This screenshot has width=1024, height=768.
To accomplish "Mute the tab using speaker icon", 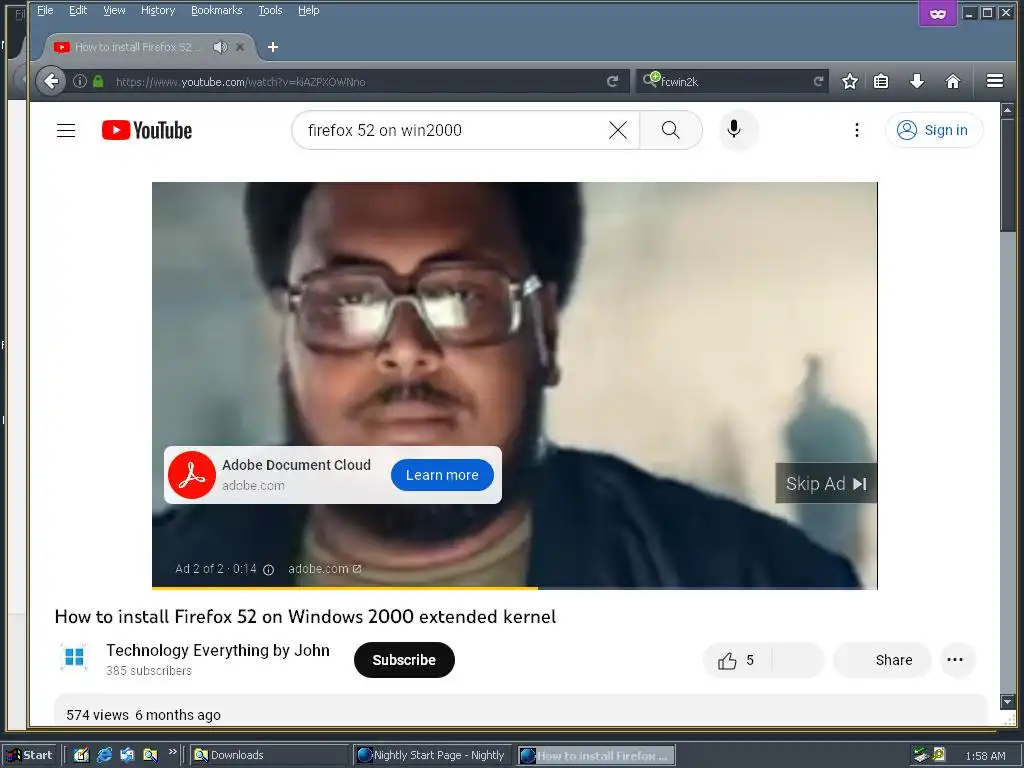I will coord(221,47).
